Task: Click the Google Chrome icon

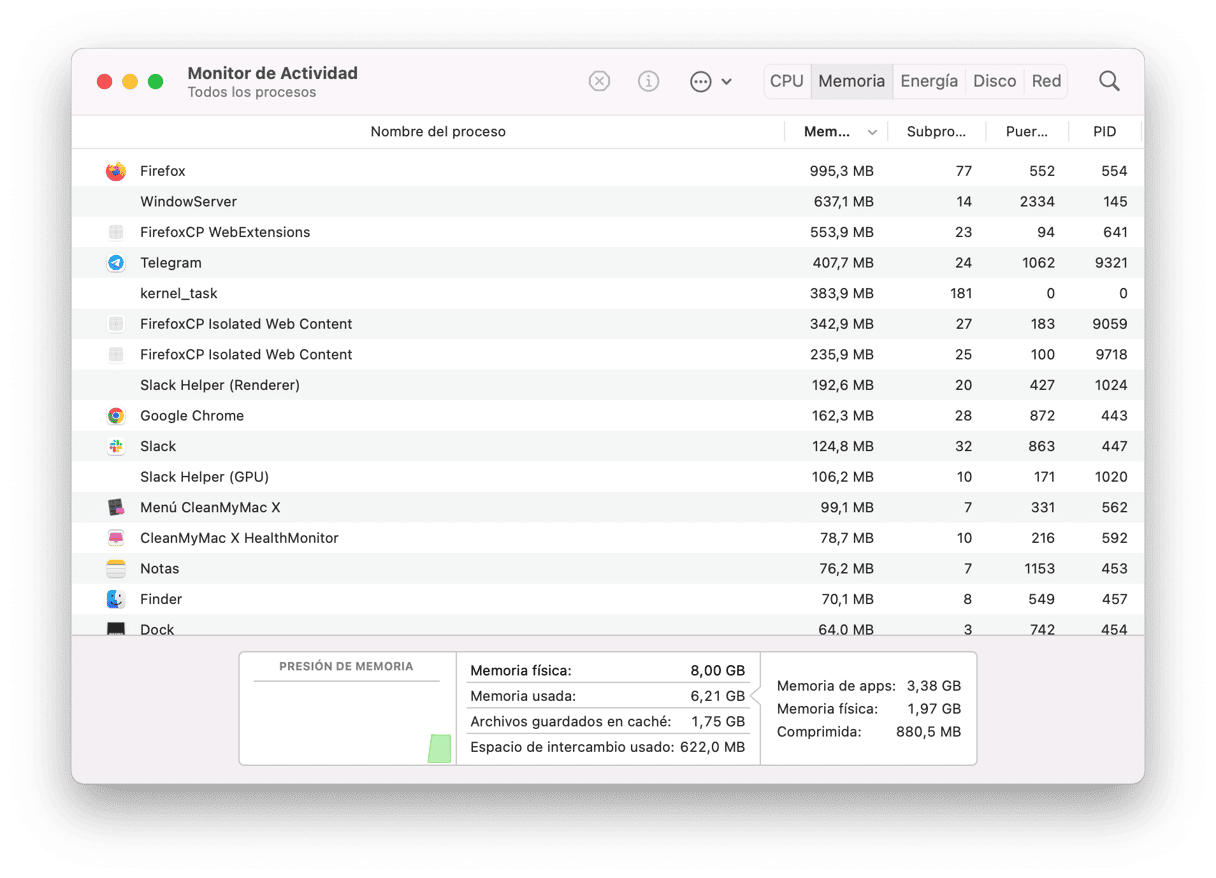Action: (116, 416)
